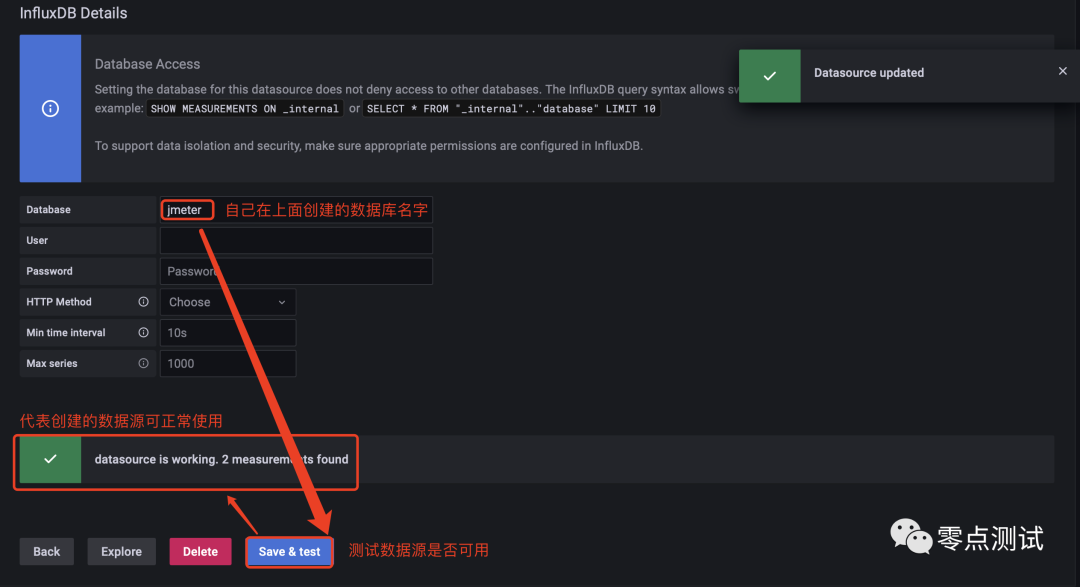Click Save & test button
Screen dimensions: 1080x587
(x=289, y=551)
